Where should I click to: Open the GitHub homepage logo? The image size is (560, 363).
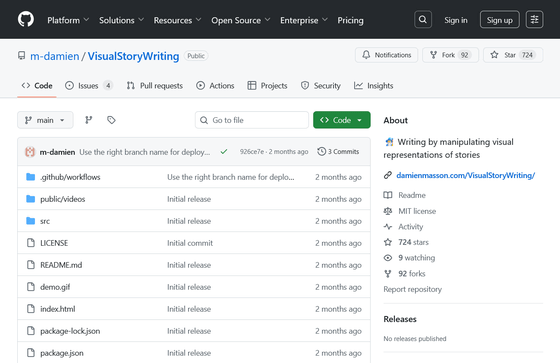click(26, 19)
